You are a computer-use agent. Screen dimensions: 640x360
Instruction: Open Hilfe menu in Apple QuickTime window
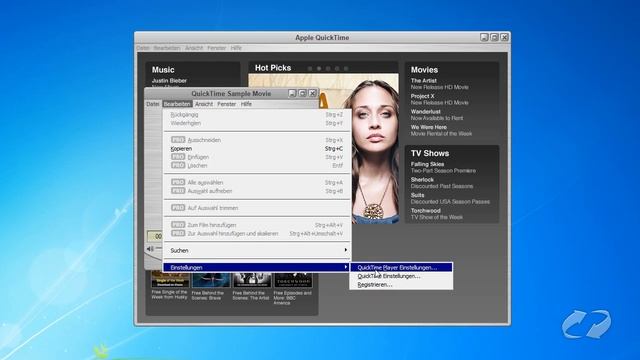click(x=236, y=48)
